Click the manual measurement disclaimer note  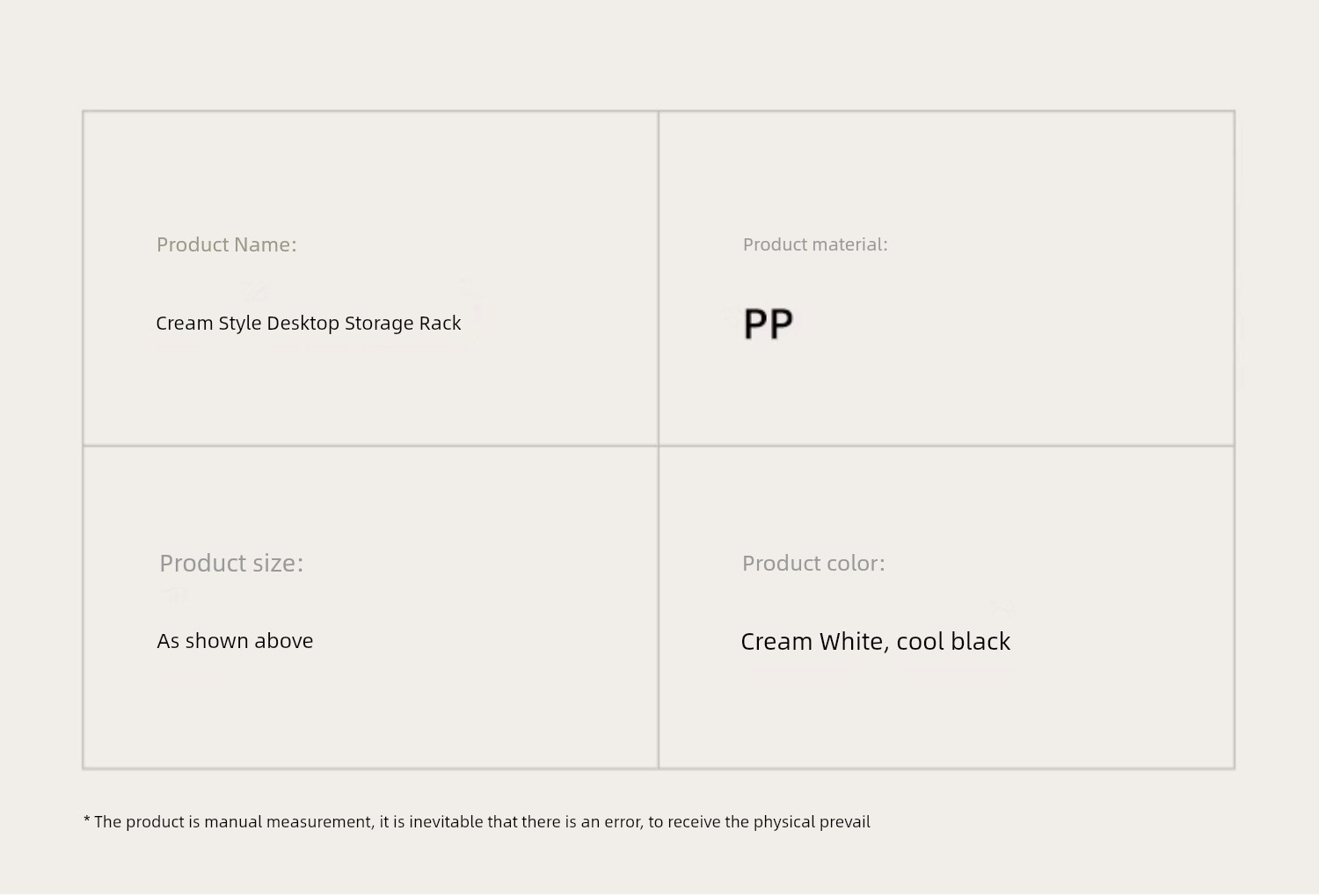pos(477,822)
